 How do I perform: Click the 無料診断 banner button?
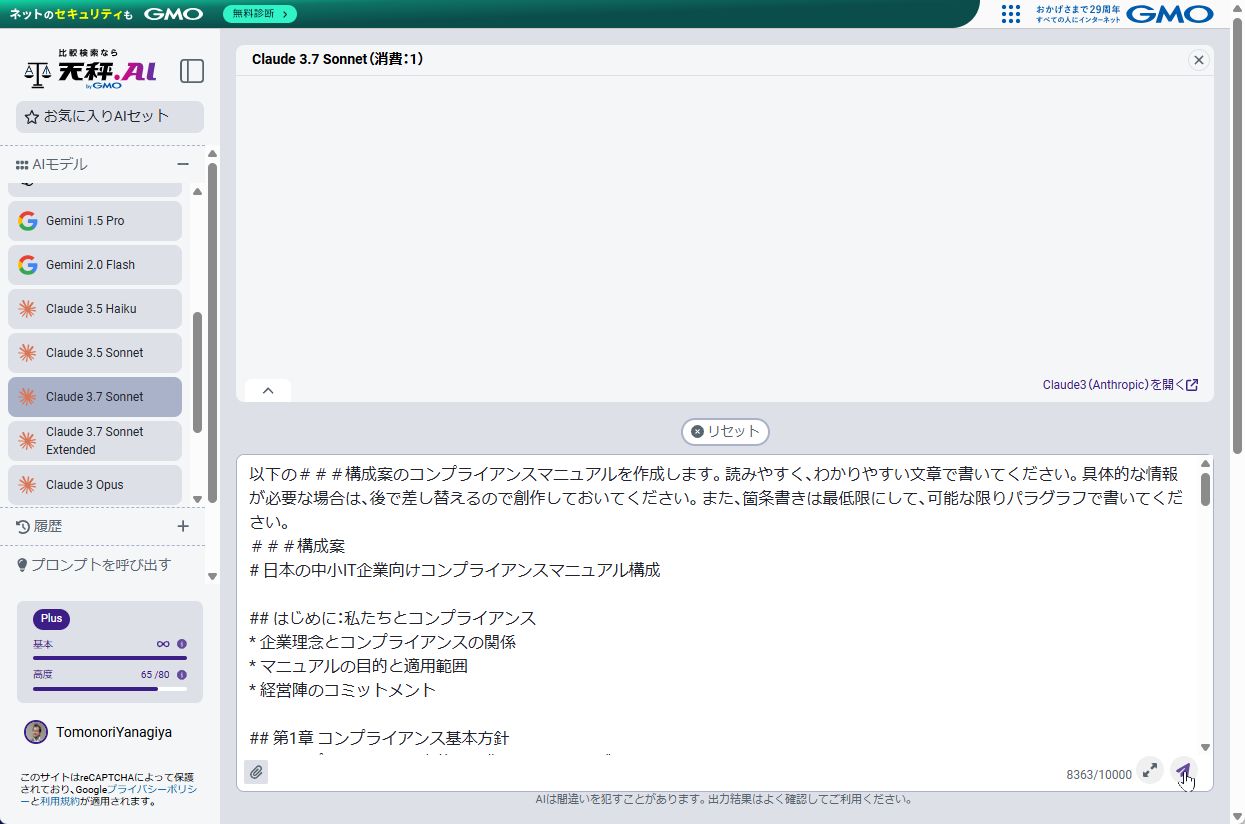[259, 14]
